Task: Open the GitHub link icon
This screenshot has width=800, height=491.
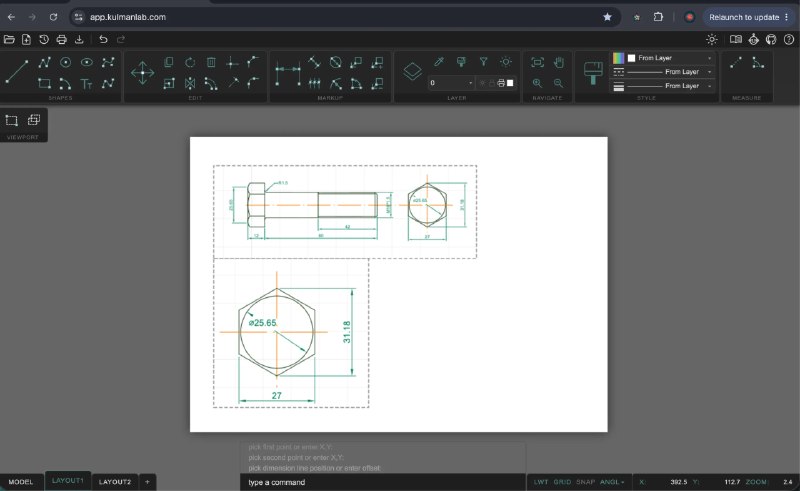Action: click(x=771, y=39)
